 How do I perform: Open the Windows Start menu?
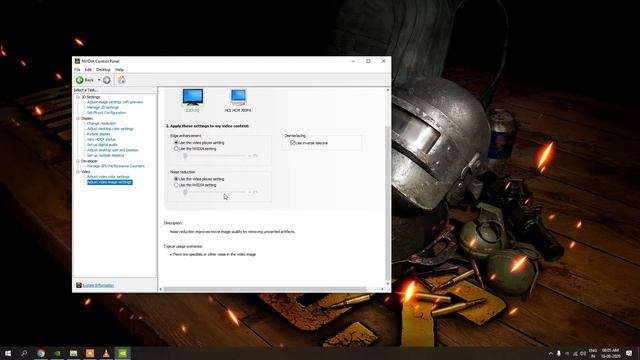(x=8, y=353)
